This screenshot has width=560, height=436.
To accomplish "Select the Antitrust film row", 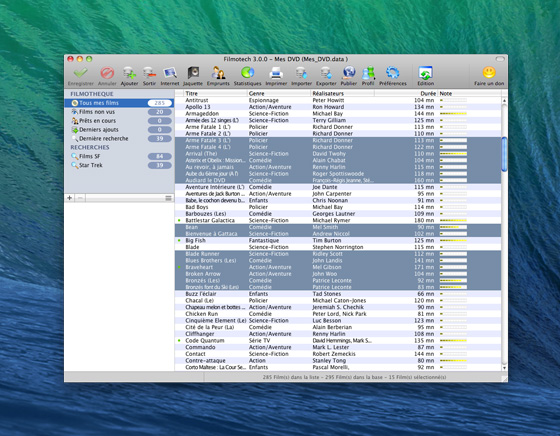I will [338, 100].
